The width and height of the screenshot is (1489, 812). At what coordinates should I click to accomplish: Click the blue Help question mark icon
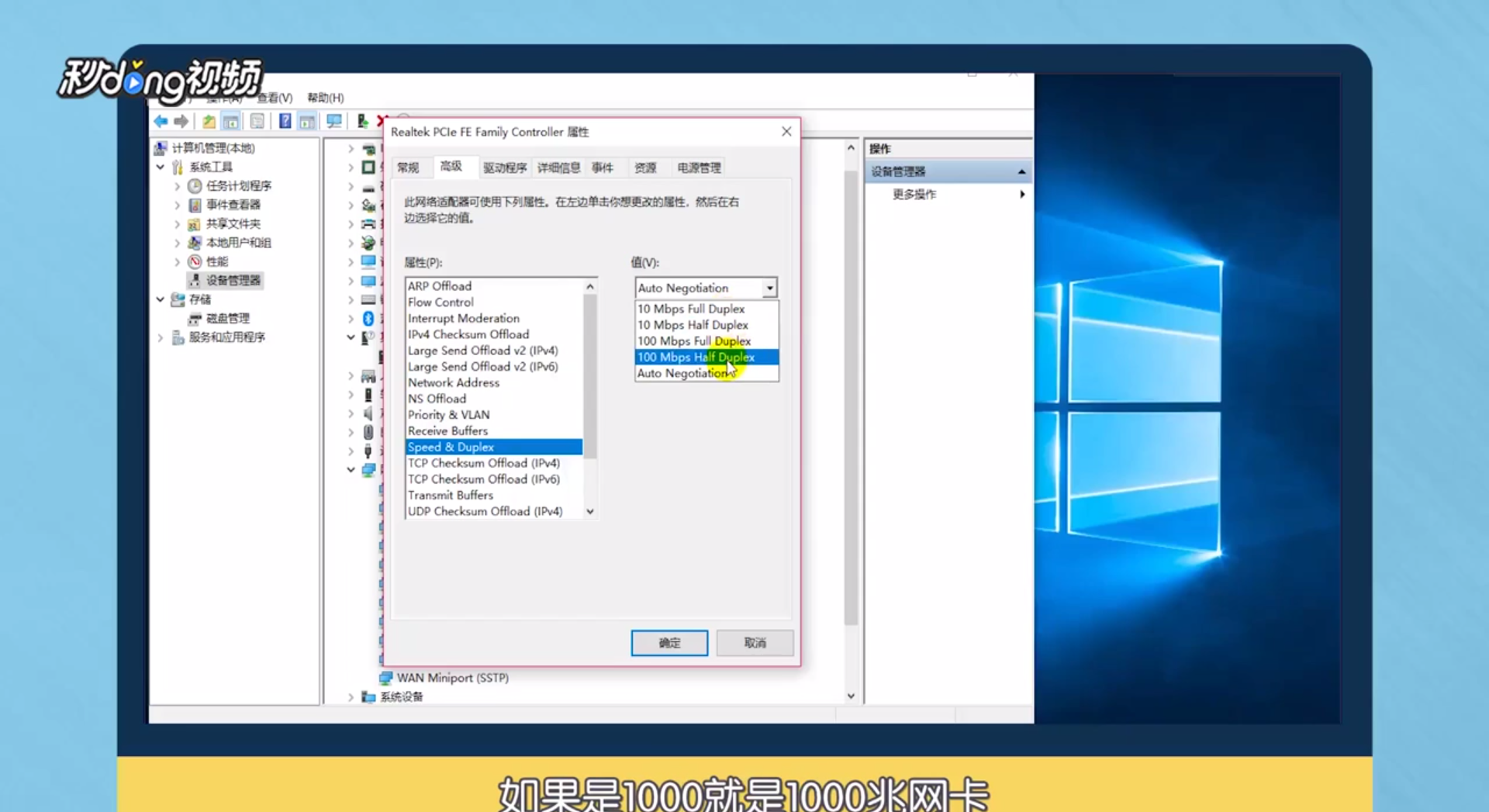coord(285,121)
